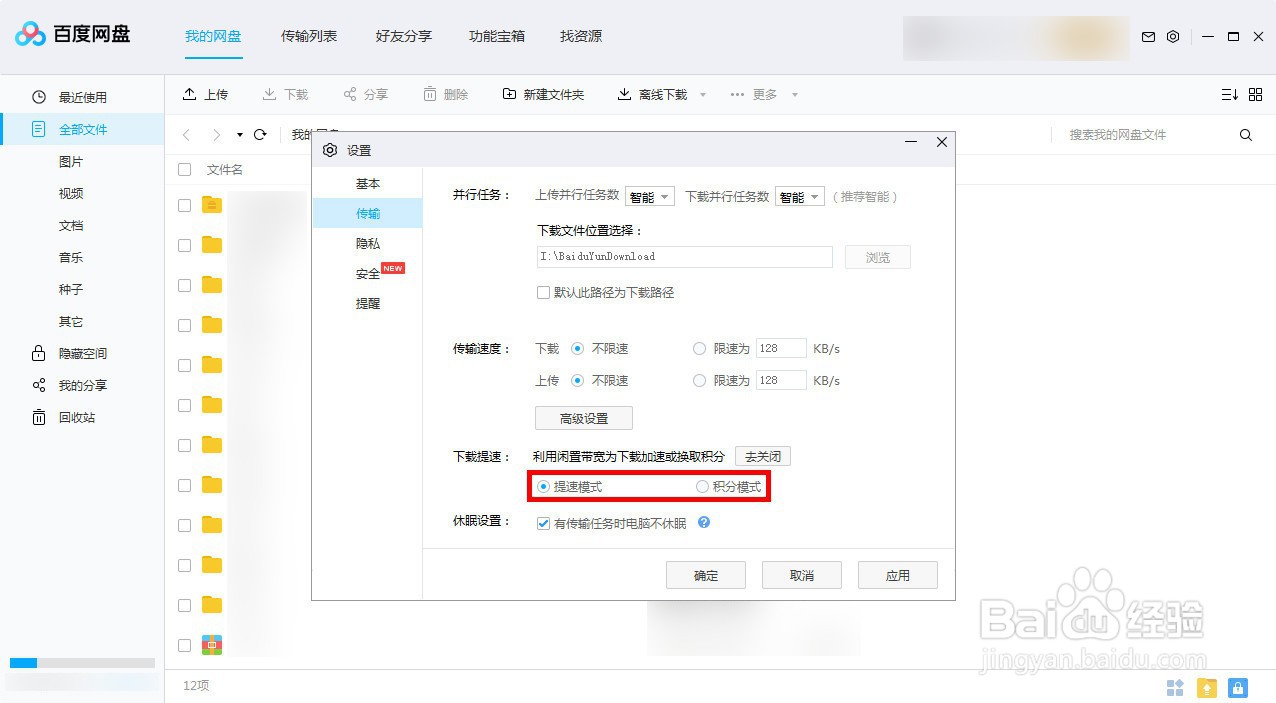This screenshot has height=703, width=1276.
Task: Check 默认此路径为下载路径 checkbox
Action: [x=543, y=292]
